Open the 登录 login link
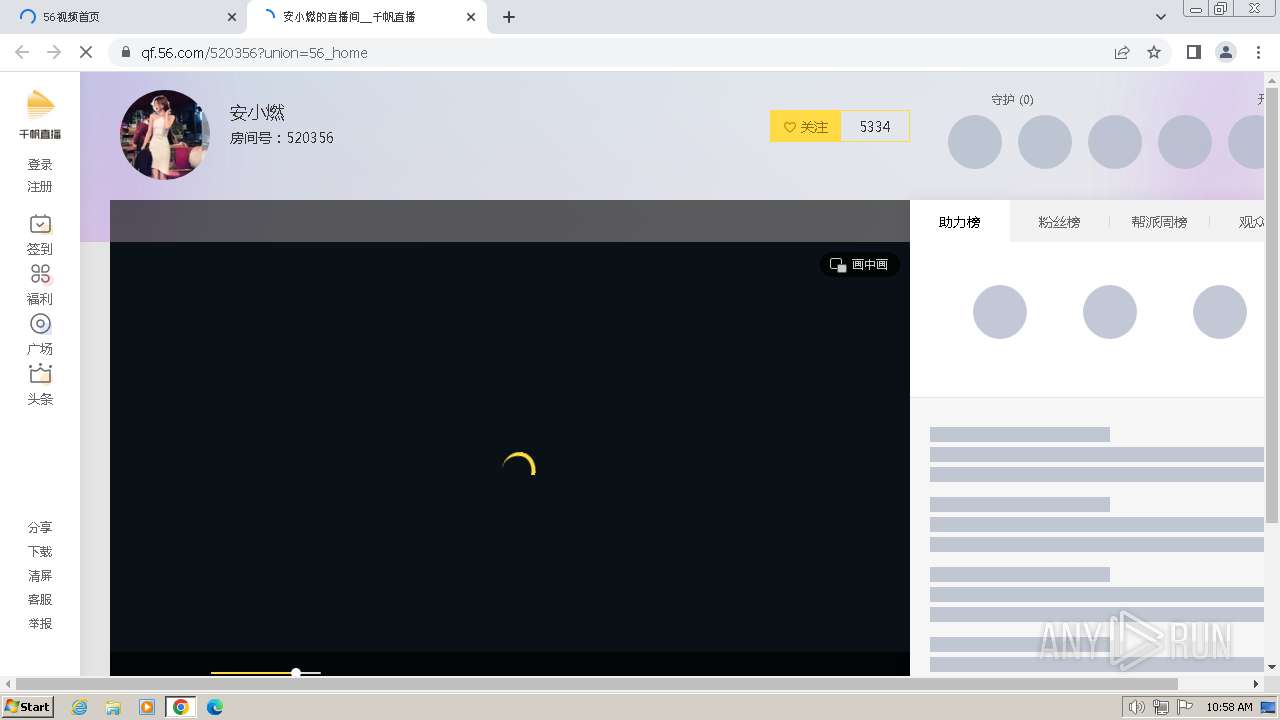 pos(40,164)
